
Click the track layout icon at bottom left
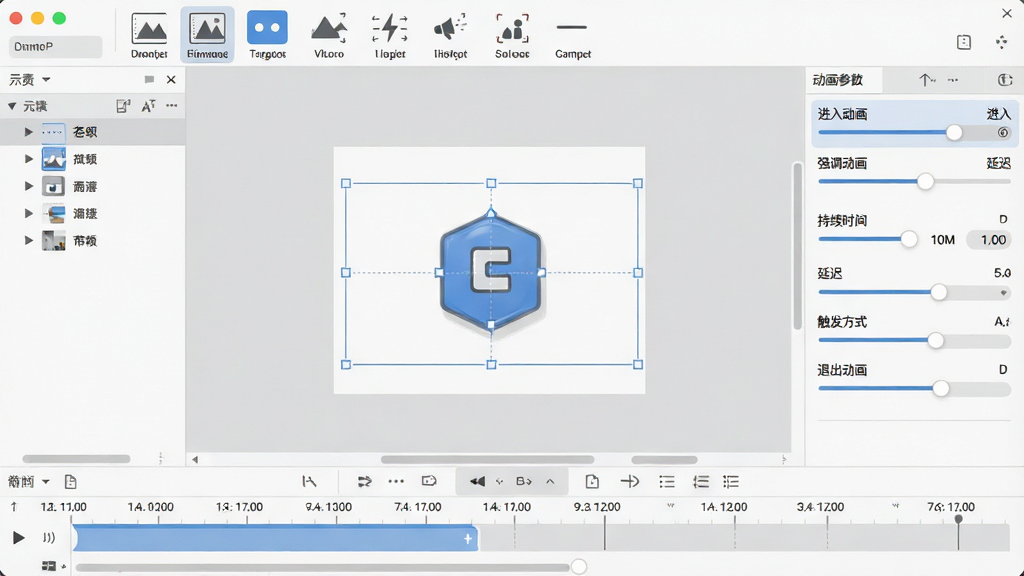pos(49,566)
